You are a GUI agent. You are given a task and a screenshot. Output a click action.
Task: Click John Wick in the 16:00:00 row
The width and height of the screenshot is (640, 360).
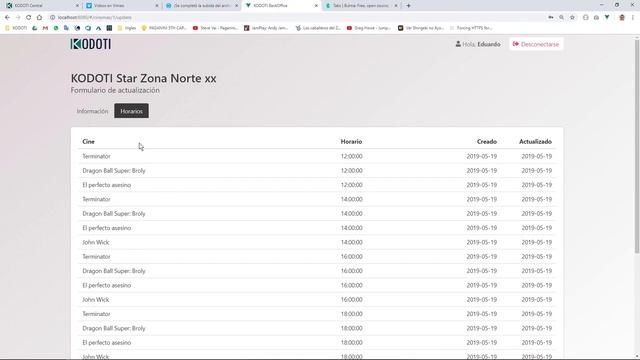96,300
